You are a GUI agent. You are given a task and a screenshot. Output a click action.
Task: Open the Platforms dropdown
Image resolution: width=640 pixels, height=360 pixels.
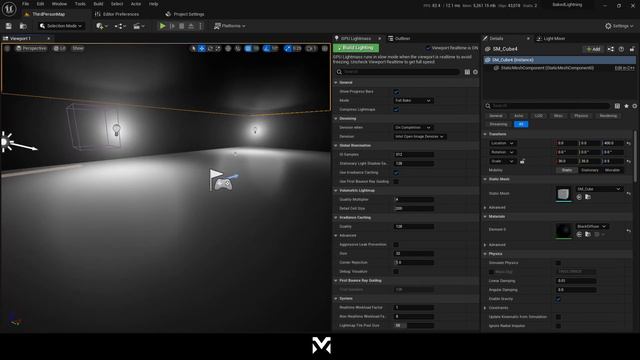[229, 26]
